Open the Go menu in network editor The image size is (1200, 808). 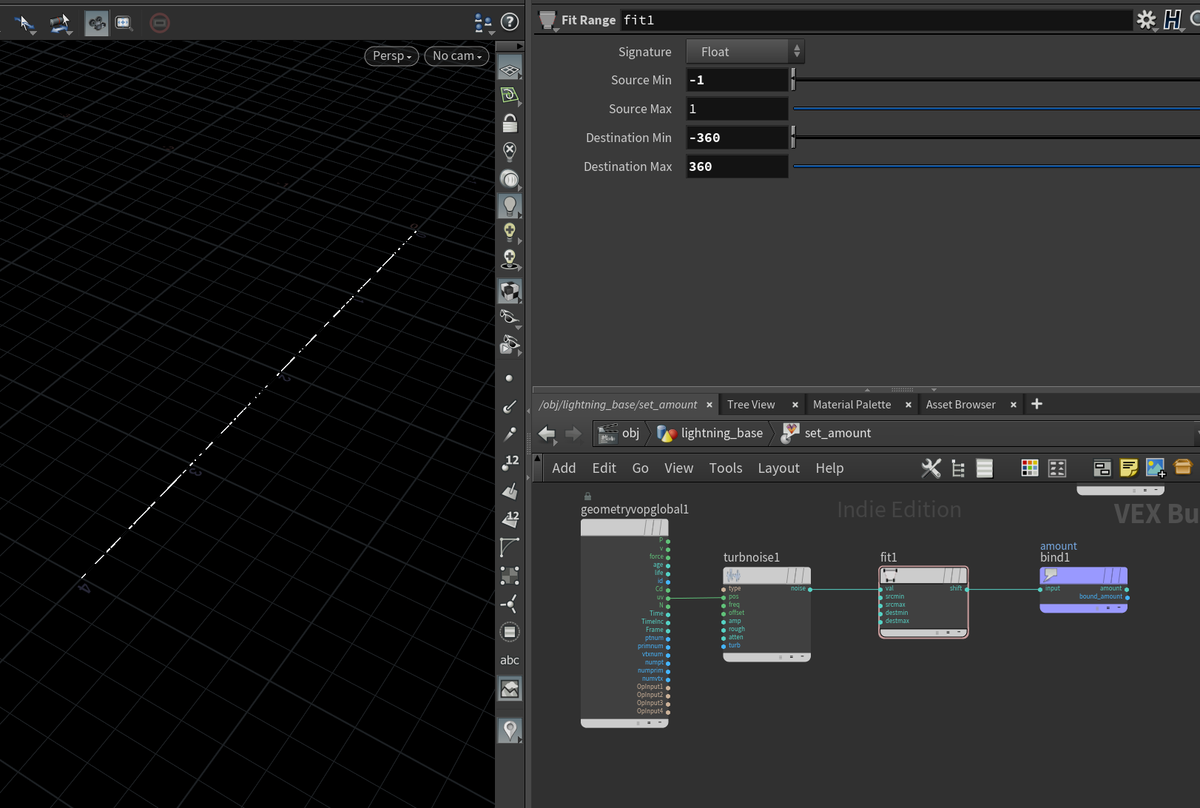point(640,468)
